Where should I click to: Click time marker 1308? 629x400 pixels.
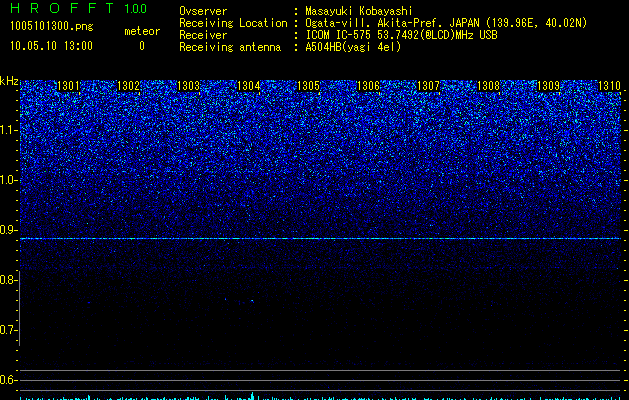488,85
